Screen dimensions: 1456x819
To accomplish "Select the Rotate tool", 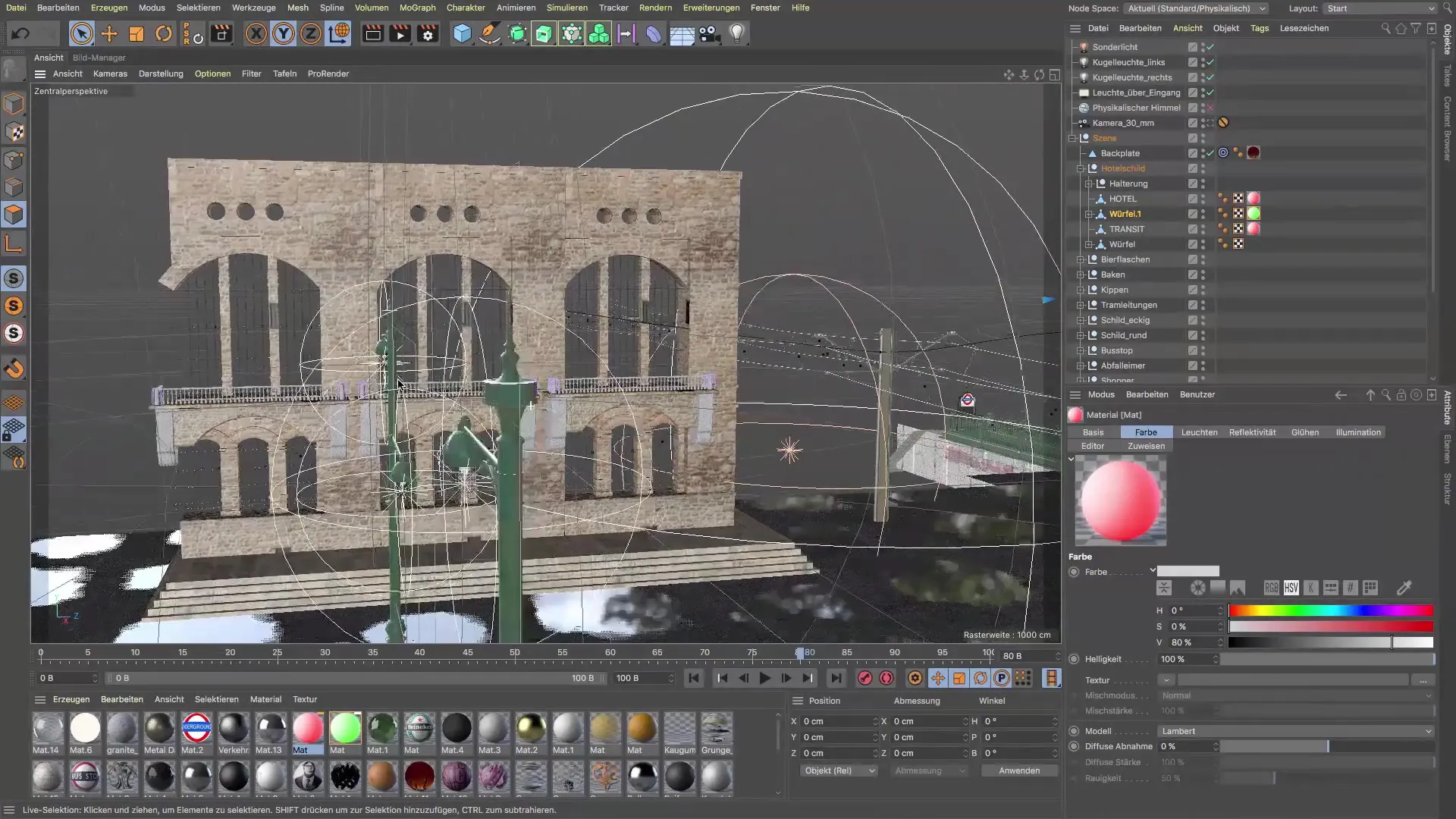I will 164,34.
